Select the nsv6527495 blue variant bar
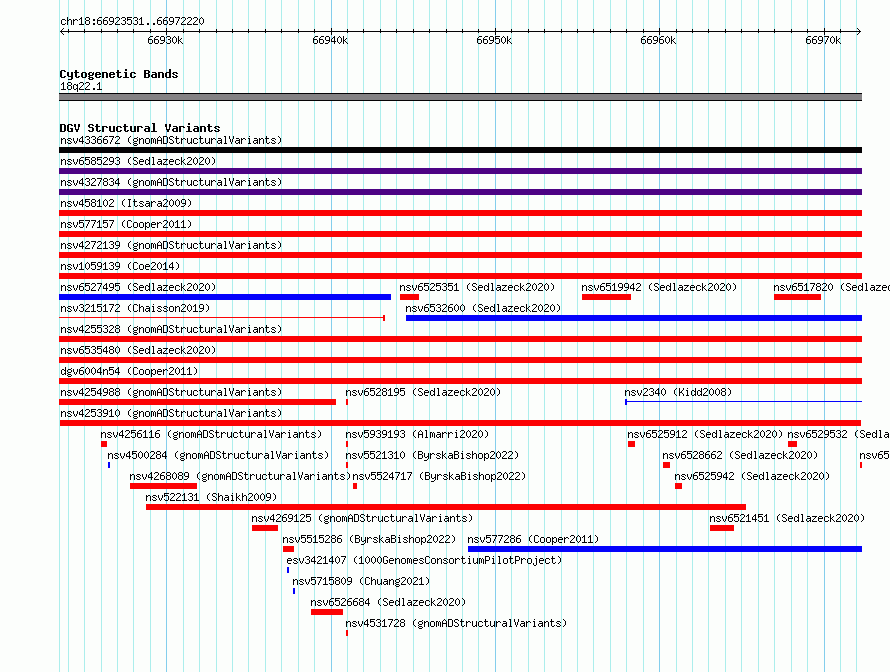Screen dimensions: 890x672 point(225,297)
